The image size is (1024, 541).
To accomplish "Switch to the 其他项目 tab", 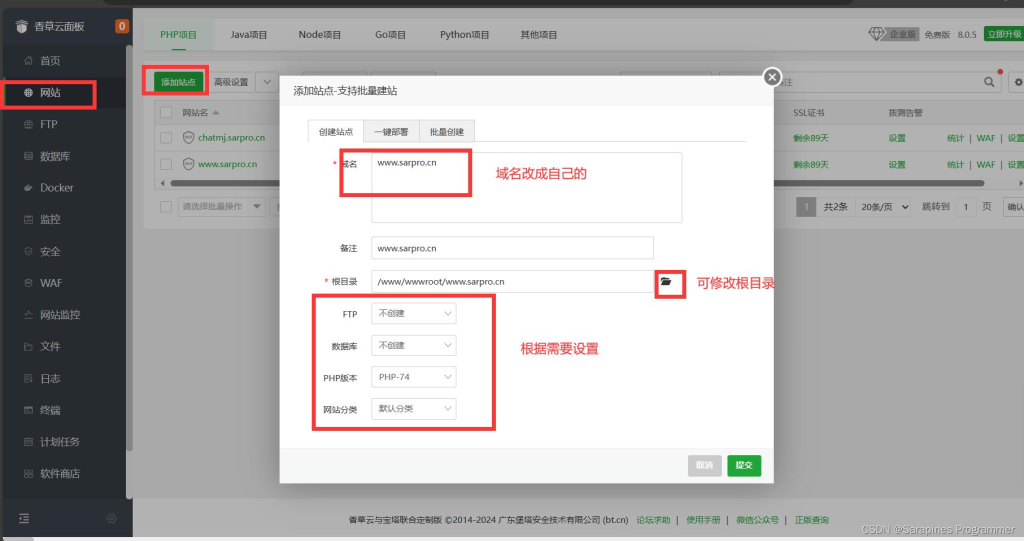I will click(x=539, y=35).
